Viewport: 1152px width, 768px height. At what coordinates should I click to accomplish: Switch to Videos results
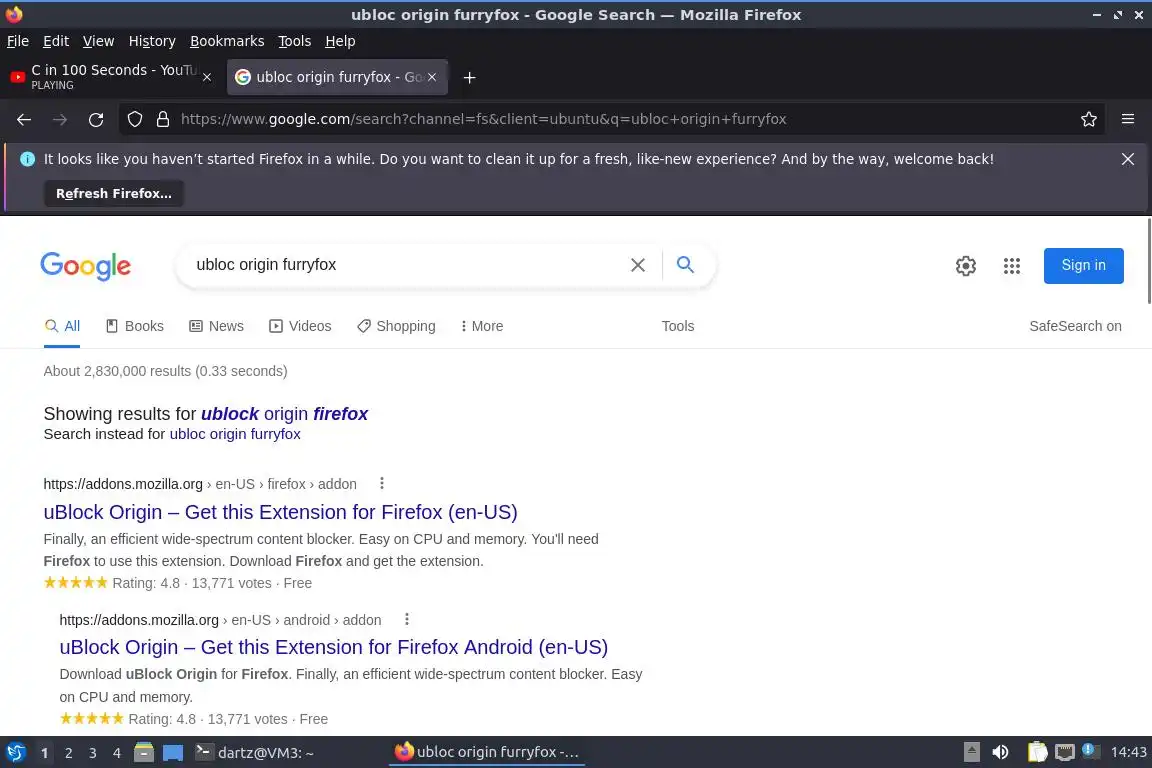point(300,326)
